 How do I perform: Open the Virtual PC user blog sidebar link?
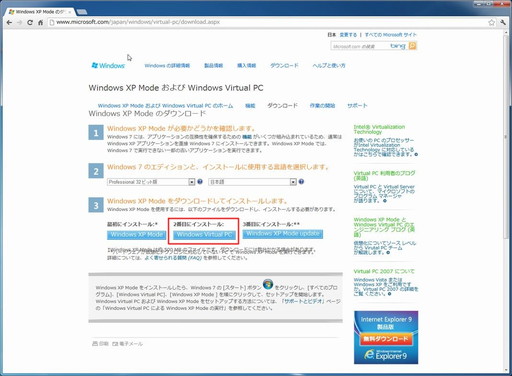(384, 175)
